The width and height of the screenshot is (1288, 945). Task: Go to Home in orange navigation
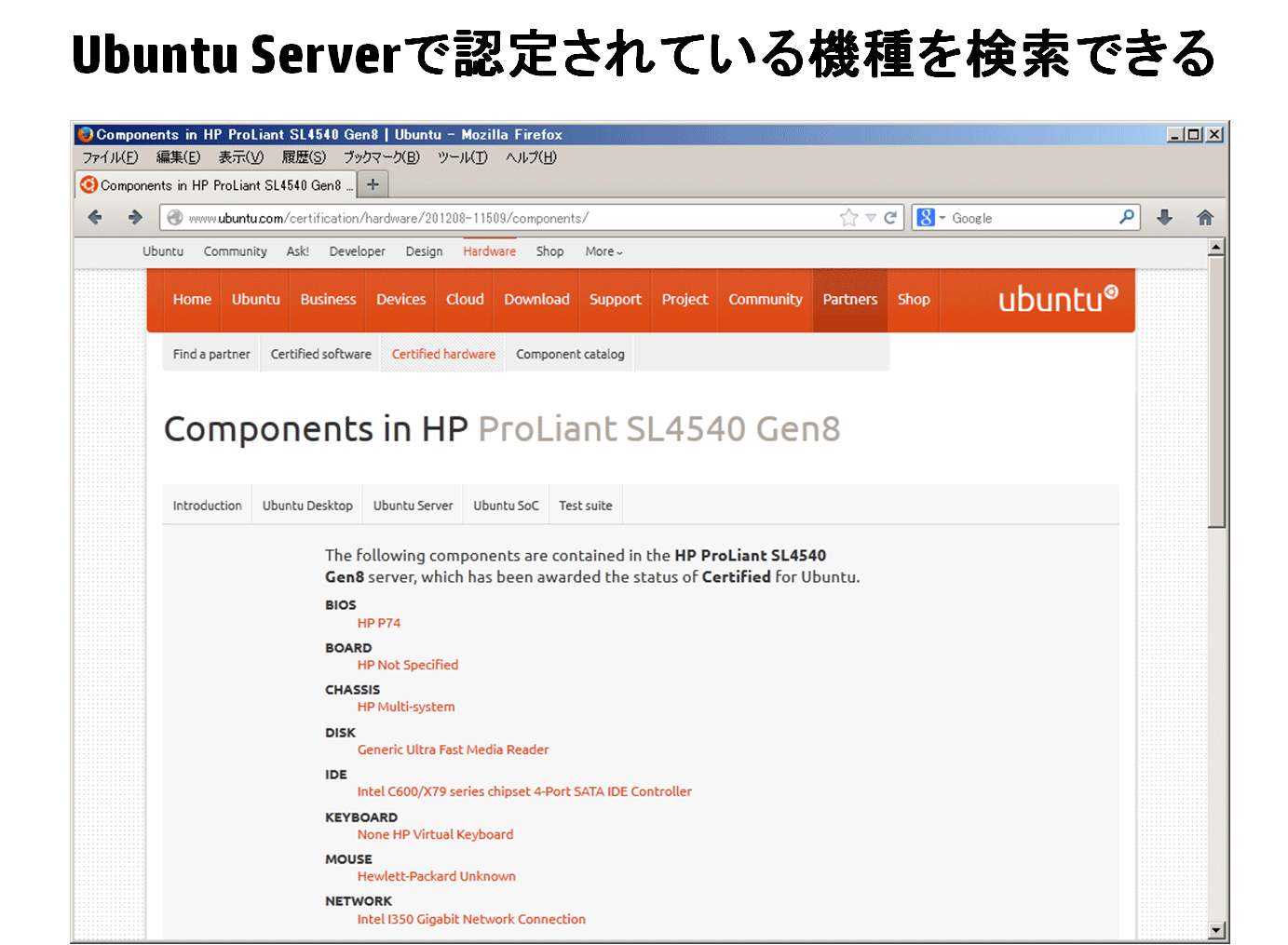[x=192, y=299]
